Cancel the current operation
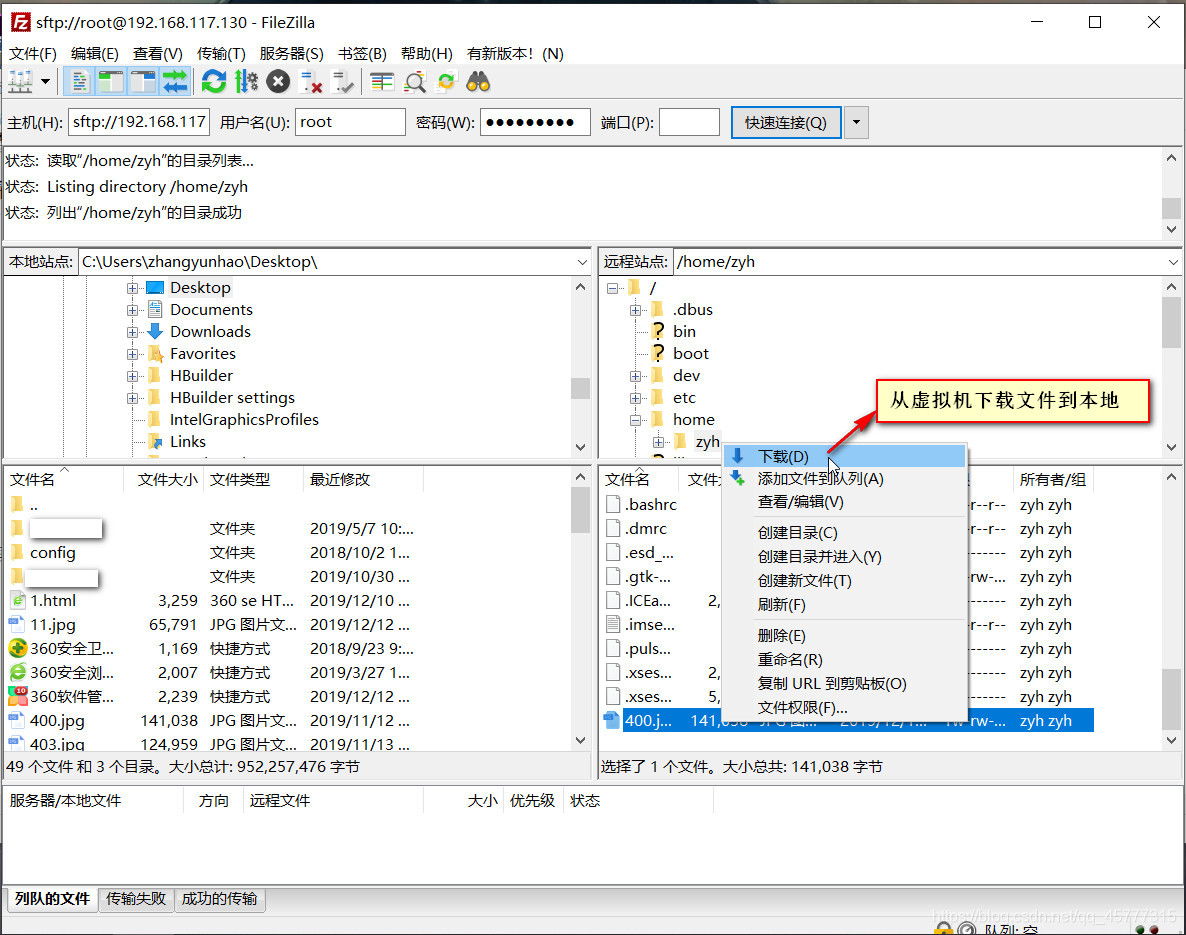1186x935 pixels. coord(278,82)
